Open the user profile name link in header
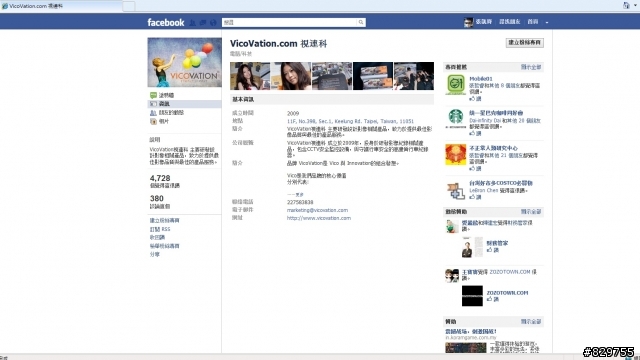Viewport: 640px width, 360px height. (484, 22)
